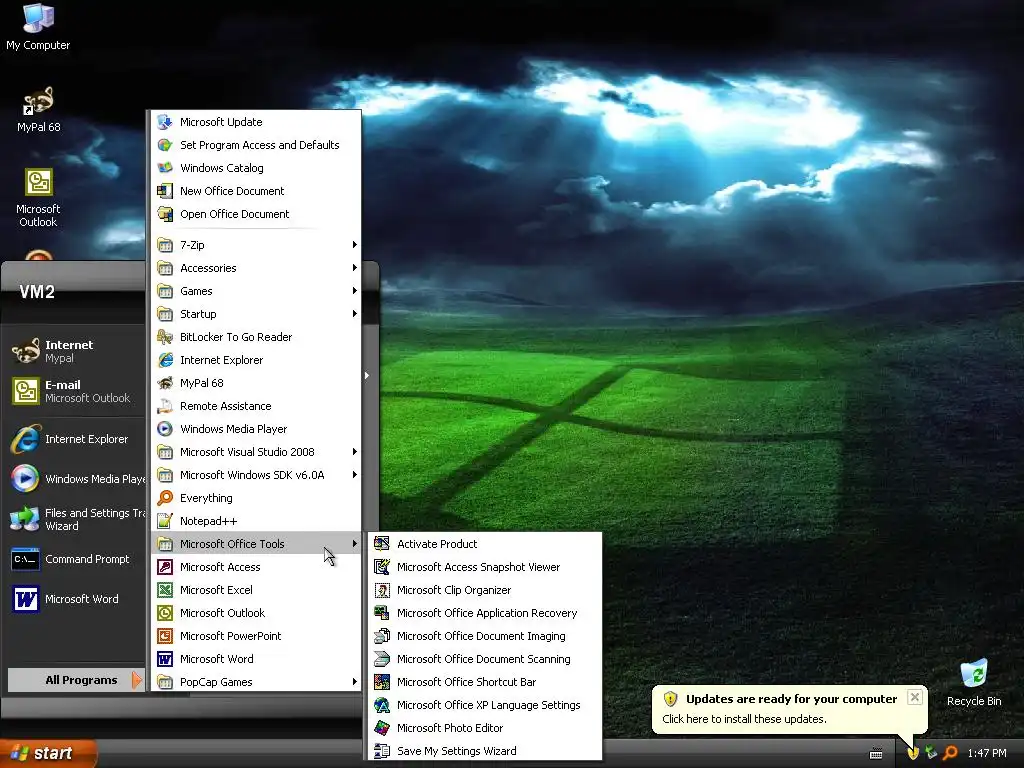Open Windows Catalog entry icon

pyautogui.click(x=165, y=168)
